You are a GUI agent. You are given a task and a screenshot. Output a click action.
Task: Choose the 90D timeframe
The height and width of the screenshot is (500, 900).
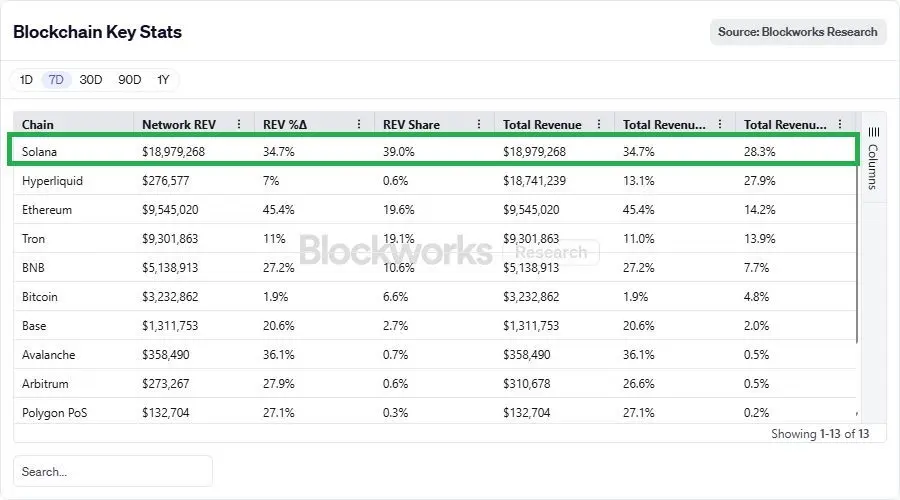click(x=129, y=80)
